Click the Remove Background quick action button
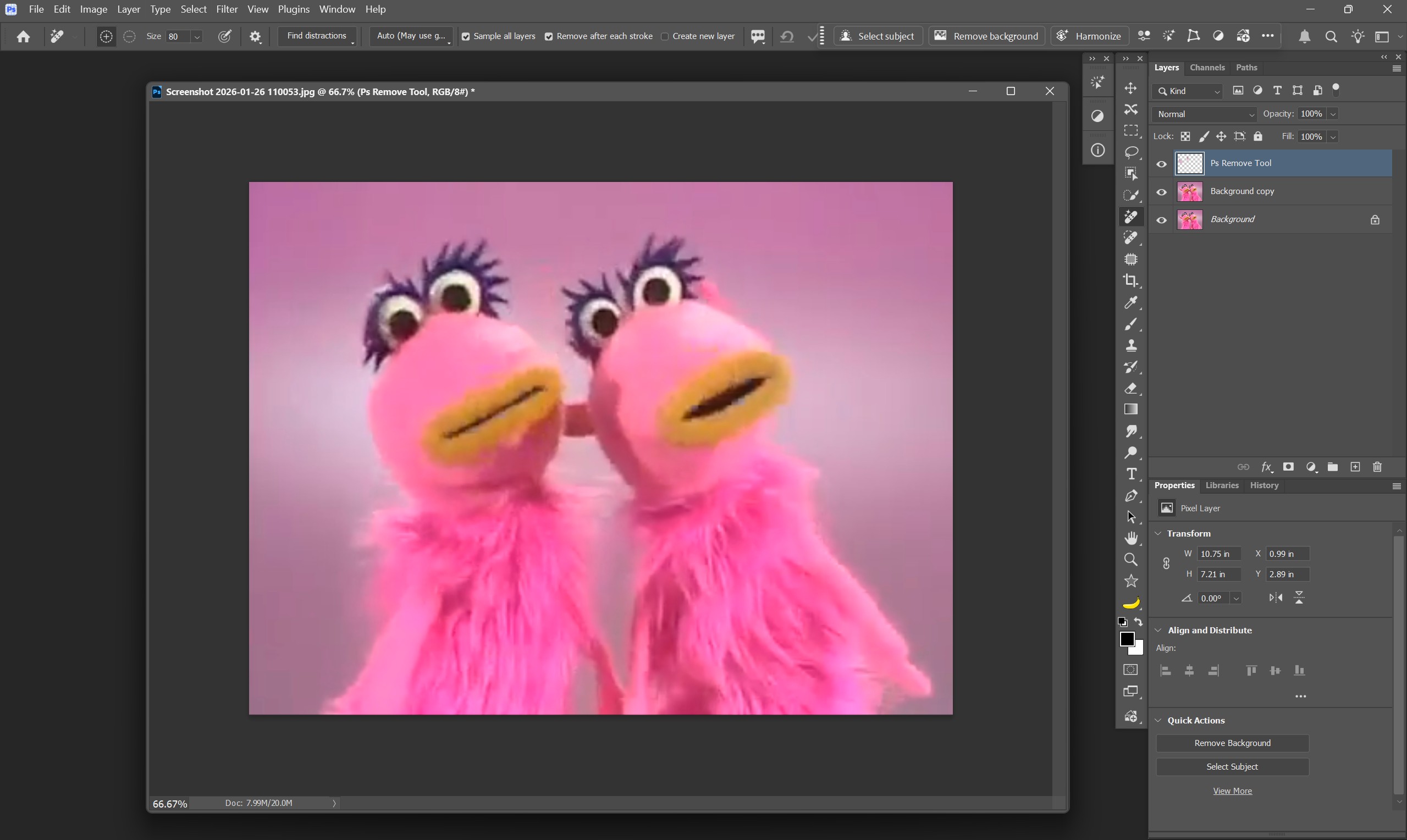This screenshot has width=1407, height=840. (x=1232, y=743)
